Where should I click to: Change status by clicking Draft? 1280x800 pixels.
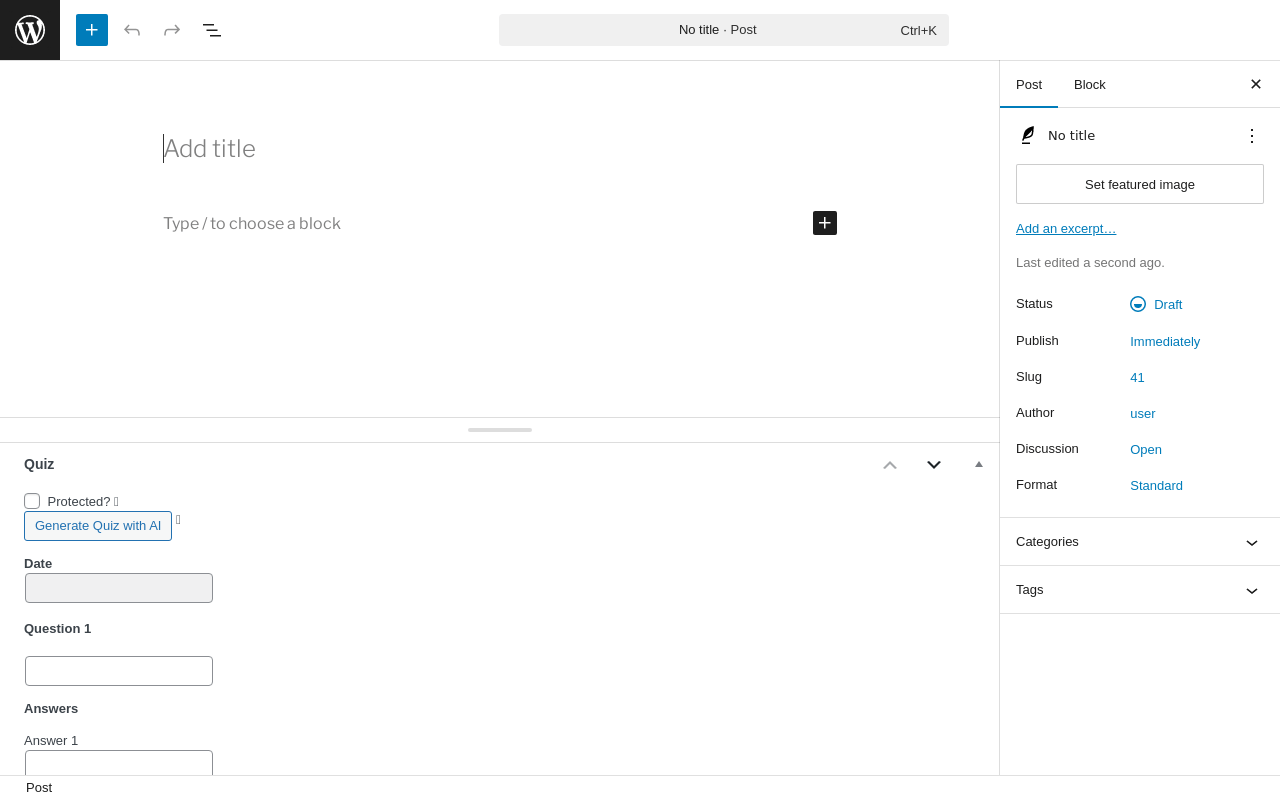click(x=1168, y=304)
